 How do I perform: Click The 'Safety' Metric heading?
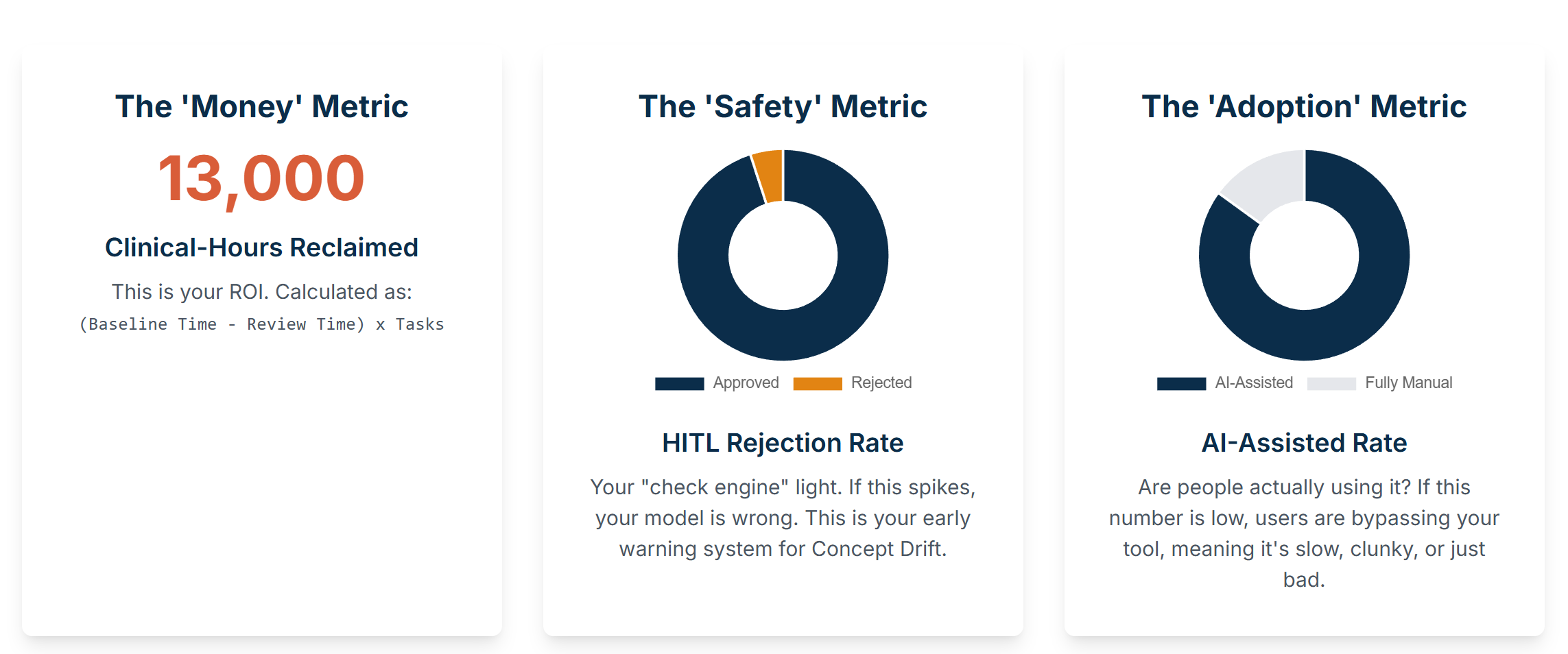[783, 106]
